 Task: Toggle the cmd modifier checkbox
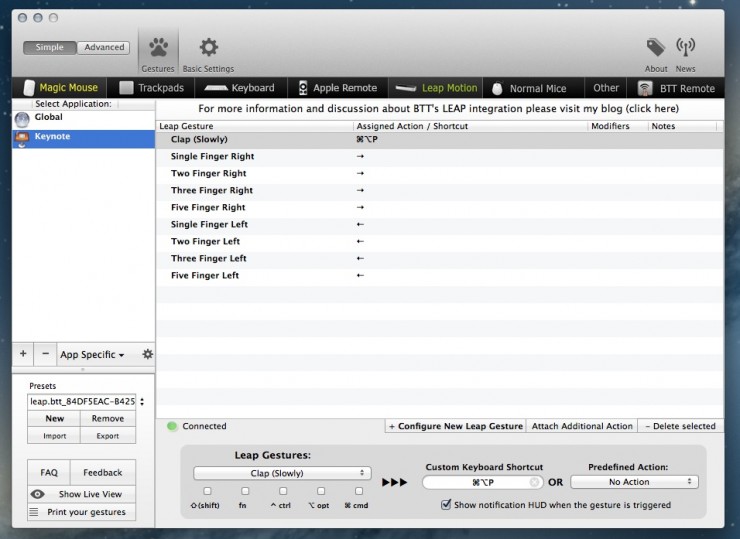(359, 491)
